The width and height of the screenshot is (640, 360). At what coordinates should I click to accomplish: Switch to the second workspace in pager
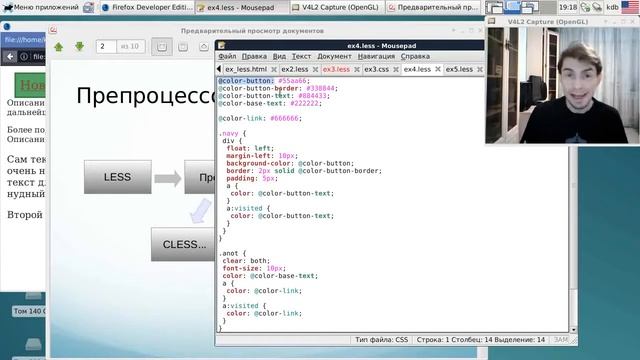(x=513, y=7)
